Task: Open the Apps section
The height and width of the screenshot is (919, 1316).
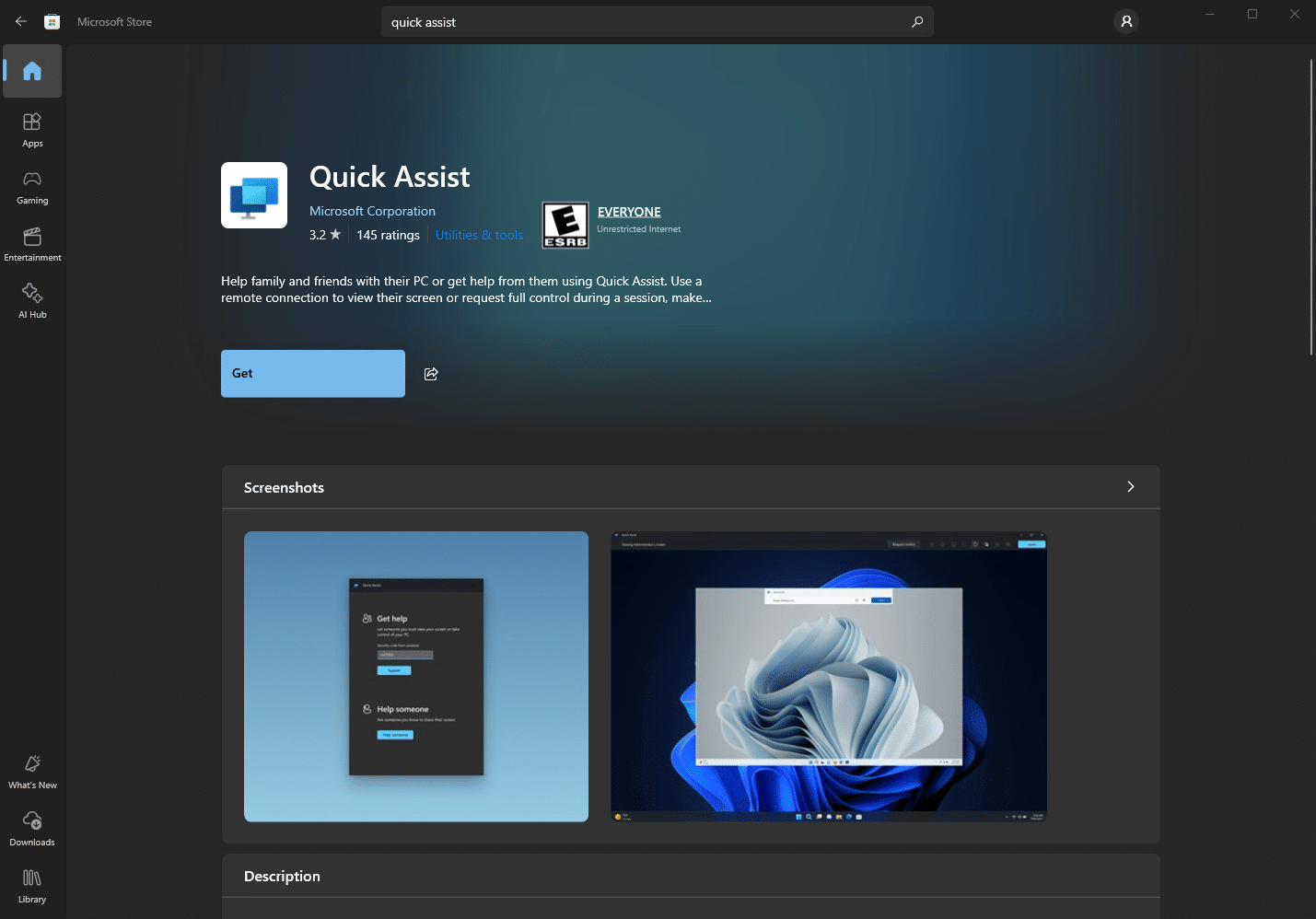Action: [x=32, y=130]
